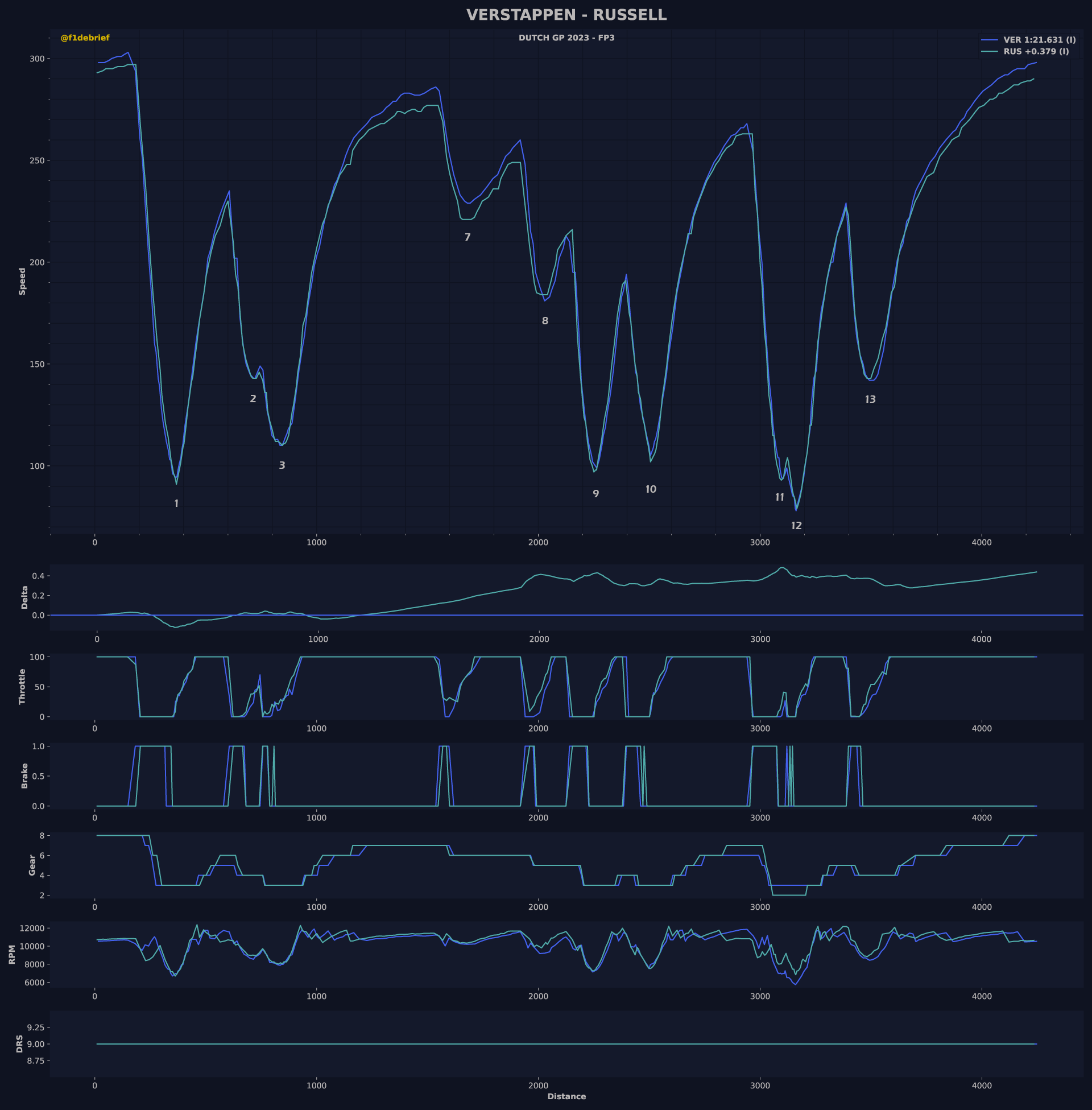
Task: Click the corner 2 label marker
Action: (253, 399)
